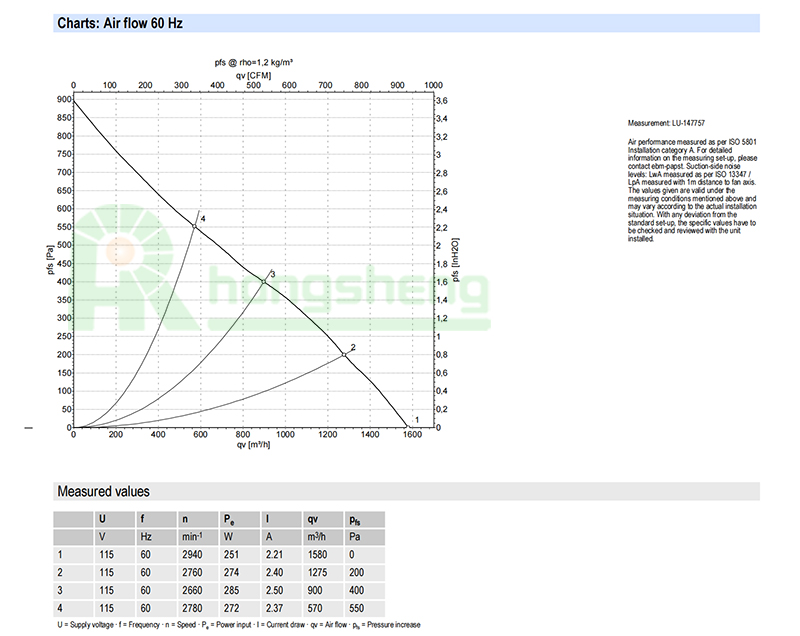Click the "Air performance measured as per ISO 5801" paragraph
This screenshot has height=636, width=800.
[692, 190]
